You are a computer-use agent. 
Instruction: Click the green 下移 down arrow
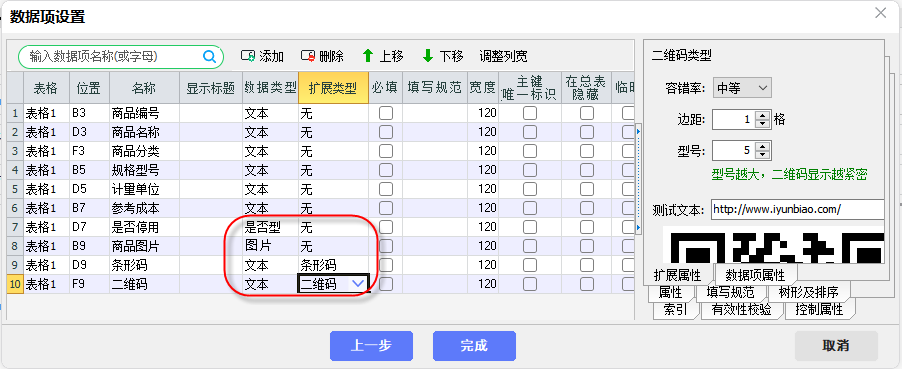click(428, 56)
